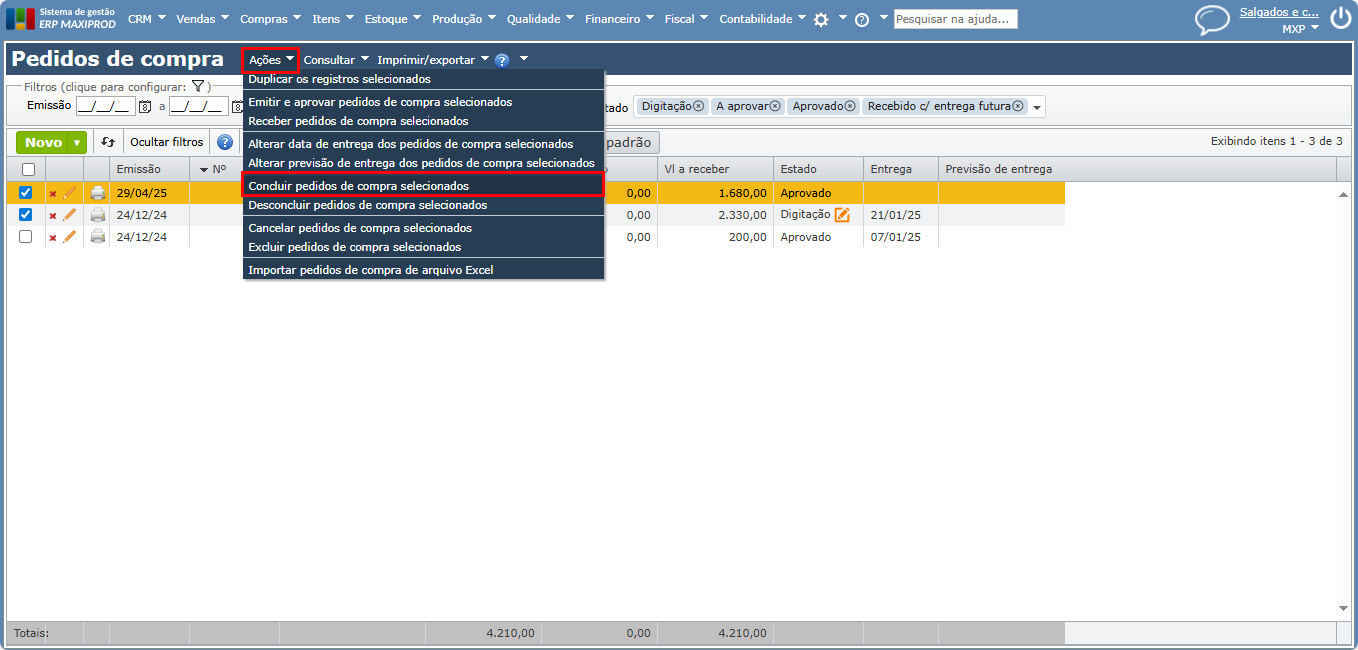Delete the 200,00 order with red x

[53, 237]
